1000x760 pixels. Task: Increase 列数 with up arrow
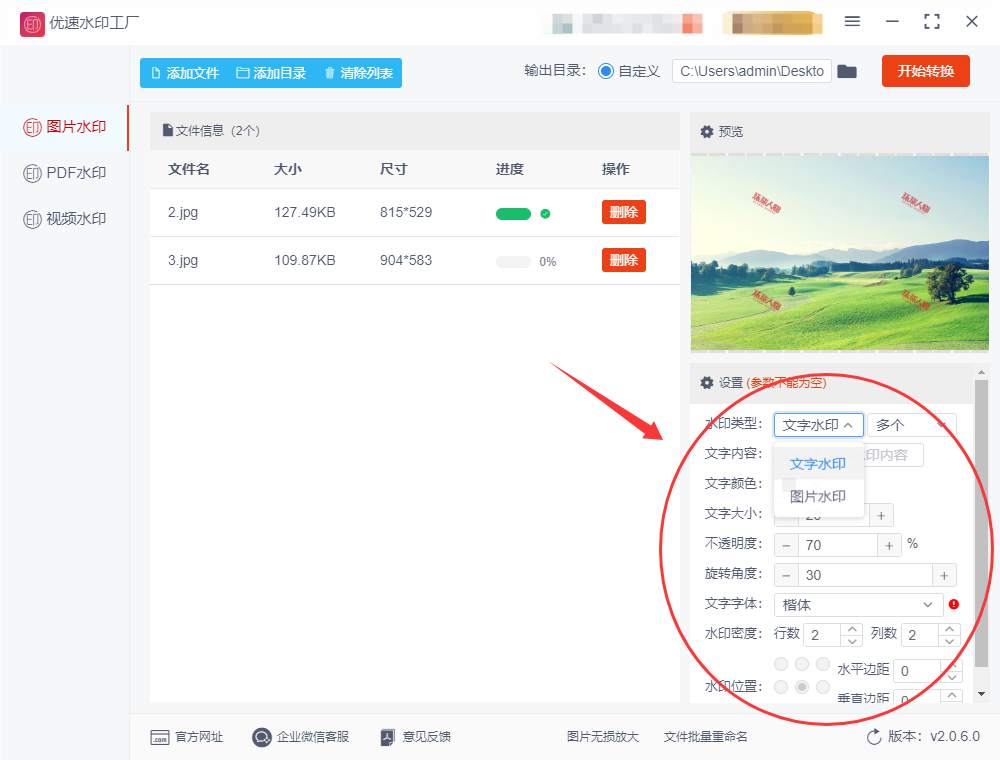click(950, 629)
